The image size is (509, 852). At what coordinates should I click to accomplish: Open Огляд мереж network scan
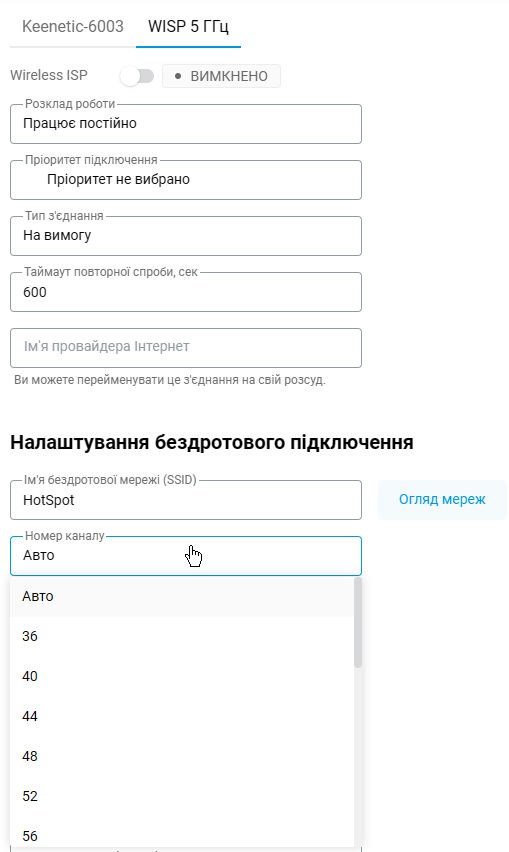pos(442,500)
